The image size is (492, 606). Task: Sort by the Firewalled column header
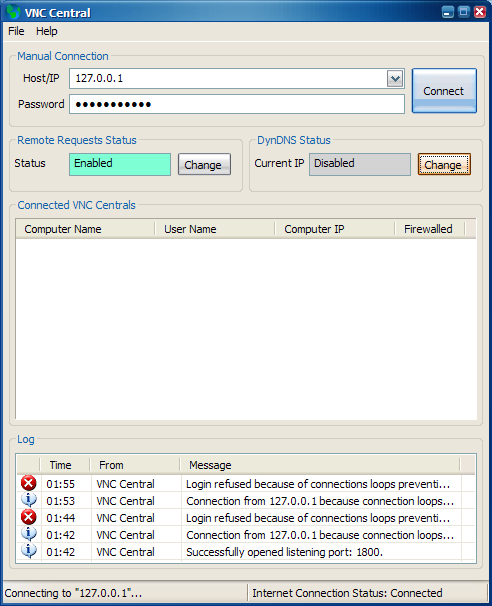tap(430, 229)
